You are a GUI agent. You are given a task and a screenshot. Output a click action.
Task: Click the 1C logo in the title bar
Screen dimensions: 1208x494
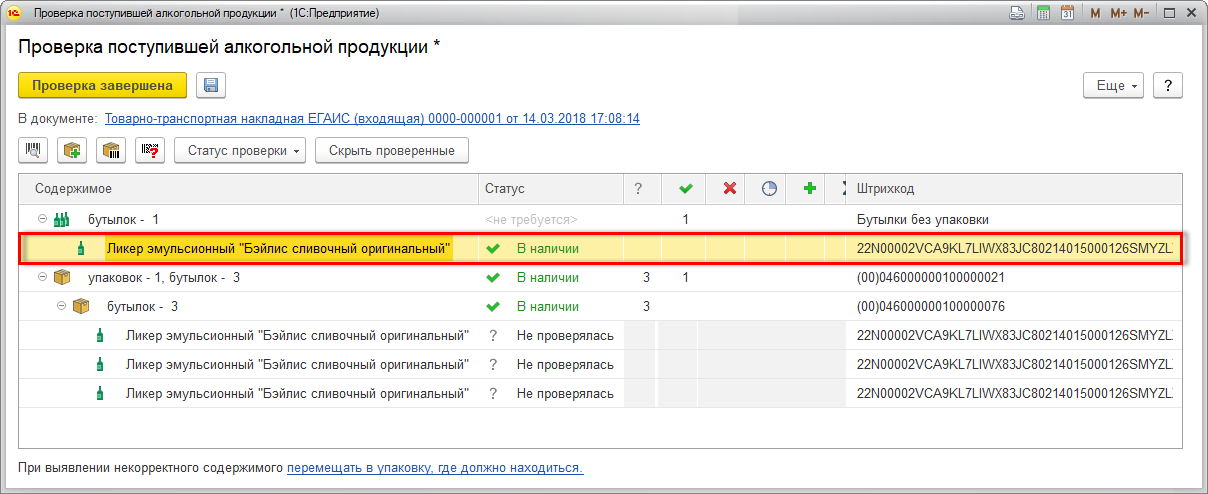(x=15, y=13)
